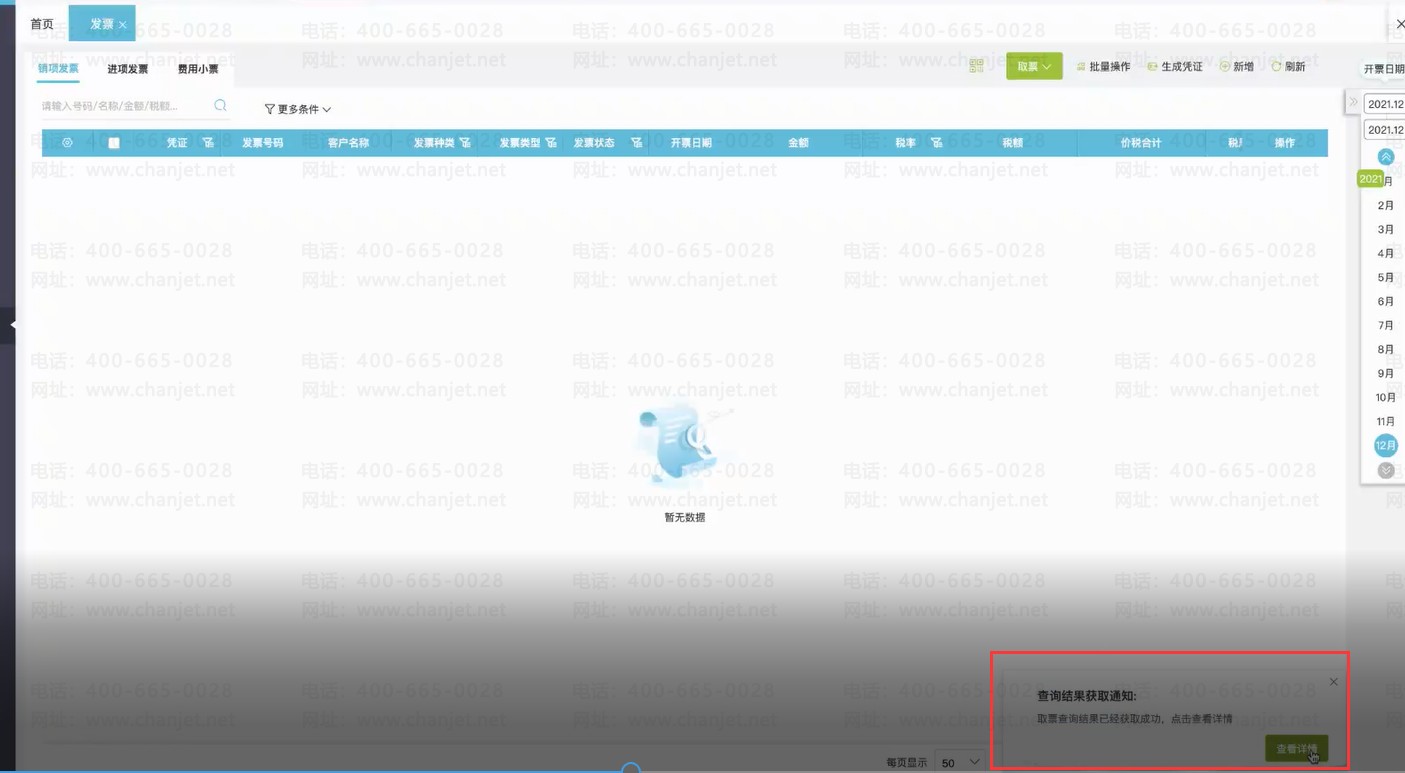This screenshot has width=1405, height=773.
Task: Click the start date field 2021.12
Action: pyautogui.click(x=1385, y=104)
